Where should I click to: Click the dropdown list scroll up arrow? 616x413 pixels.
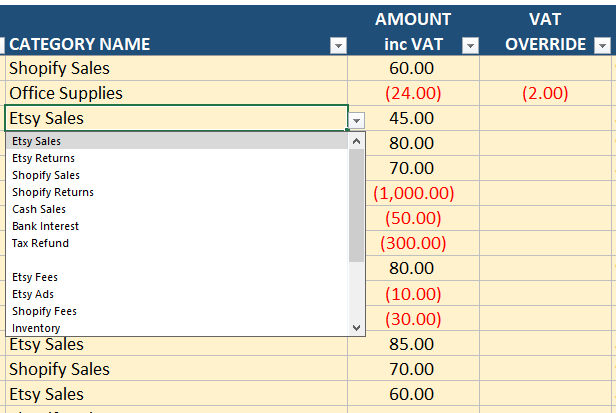(x=356, y=141)
